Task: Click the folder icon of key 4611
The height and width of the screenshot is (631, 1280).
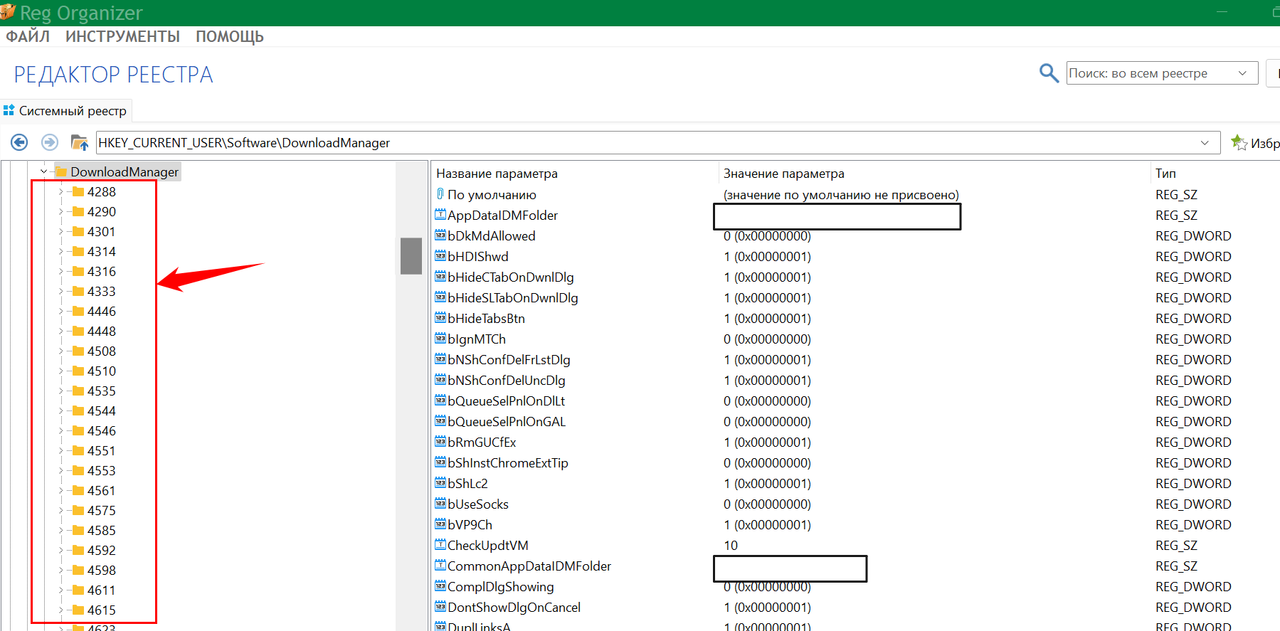Action: click(x=78, y=590)
